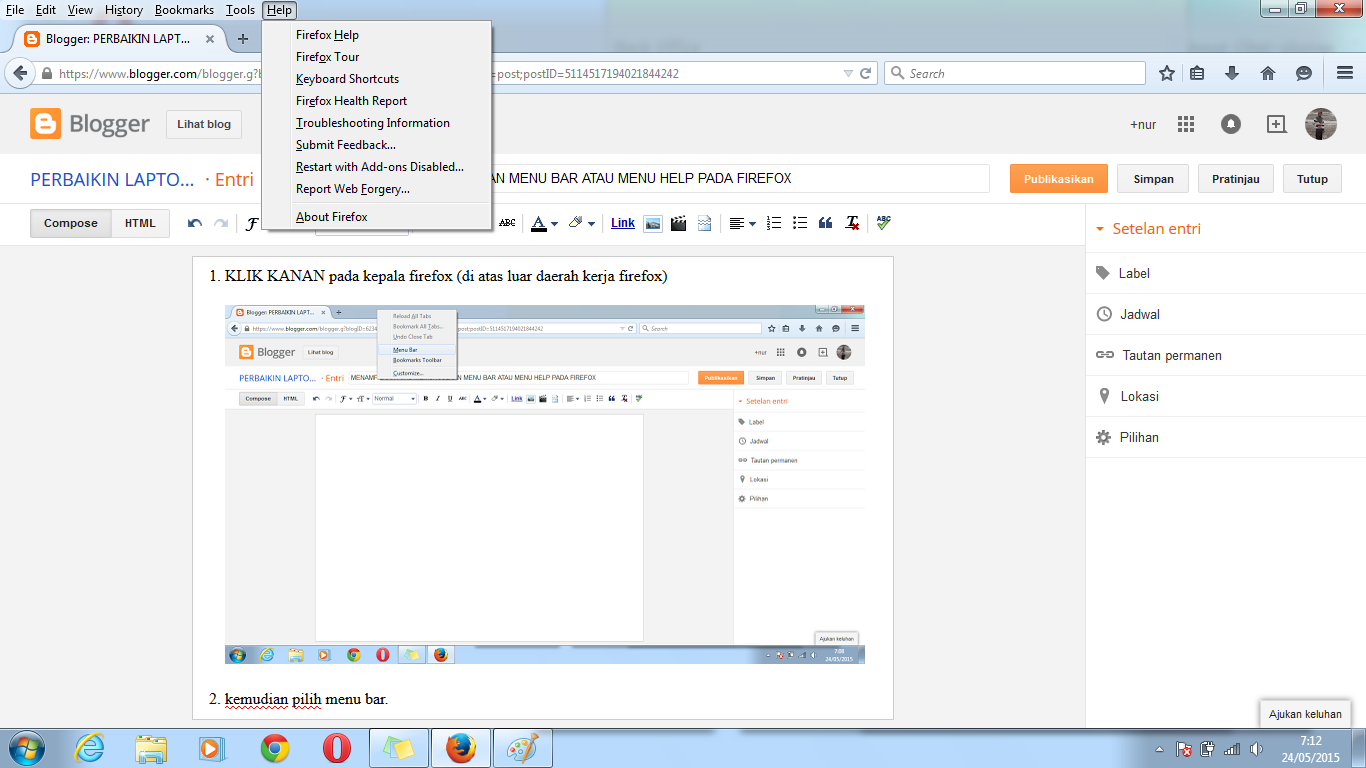Open the Google apps grid

click(1186, 124)
